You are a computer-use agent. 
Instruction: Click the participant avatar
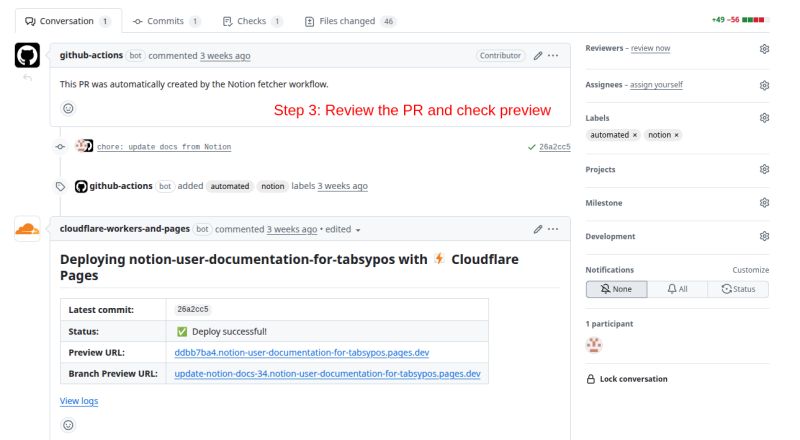[594, 345]
